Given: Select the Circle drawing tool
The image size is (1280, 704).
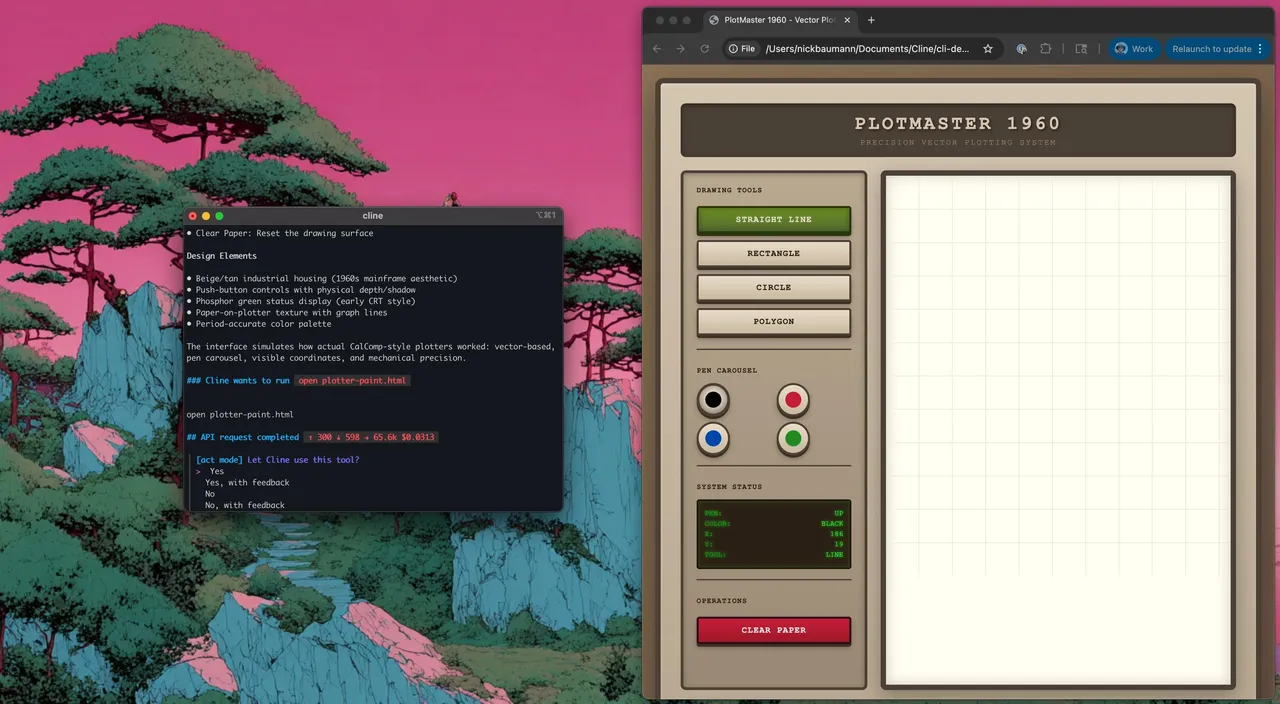Looking at the screenshot, I should 773,288.
